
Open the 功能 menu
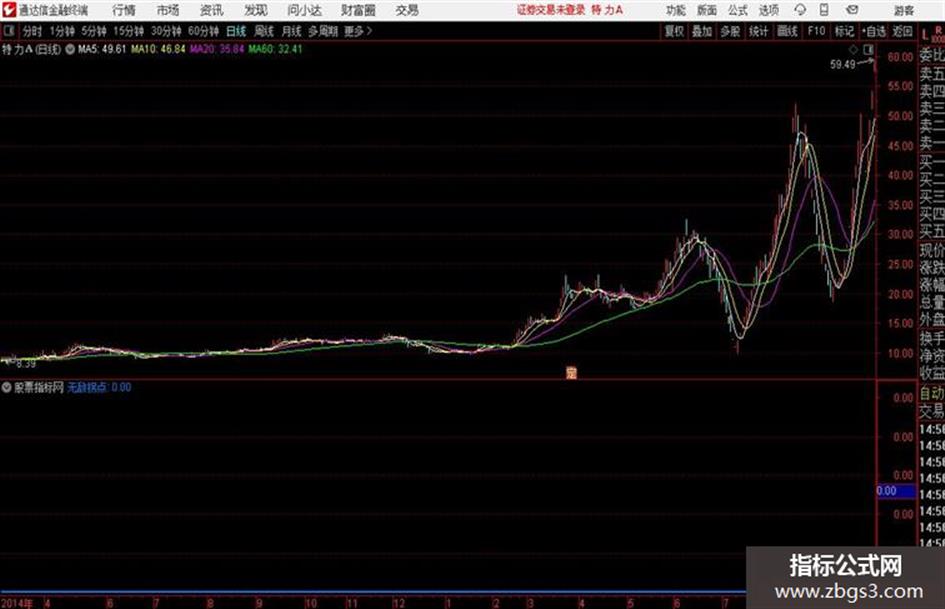pyautogui.click(x=676, y=10)
